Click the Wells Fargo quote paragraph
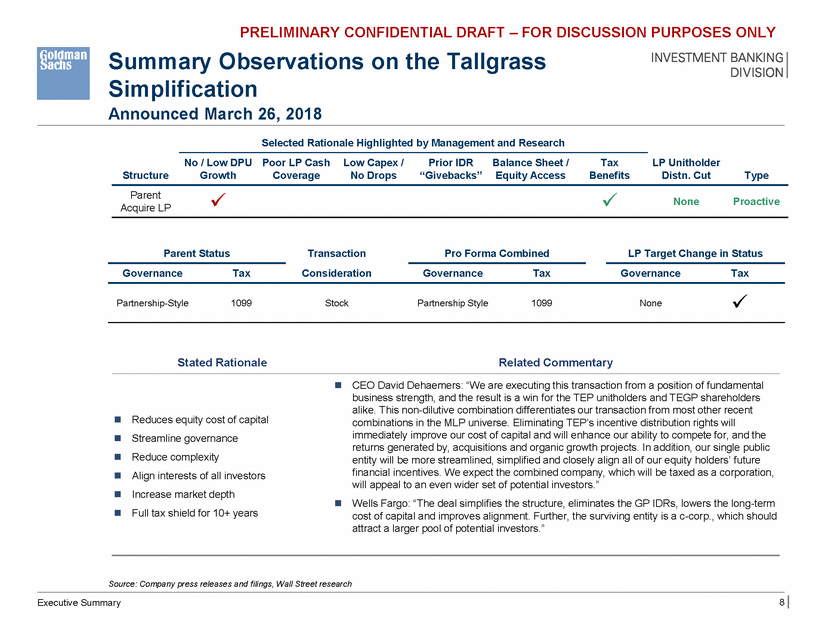 (564, 516)
